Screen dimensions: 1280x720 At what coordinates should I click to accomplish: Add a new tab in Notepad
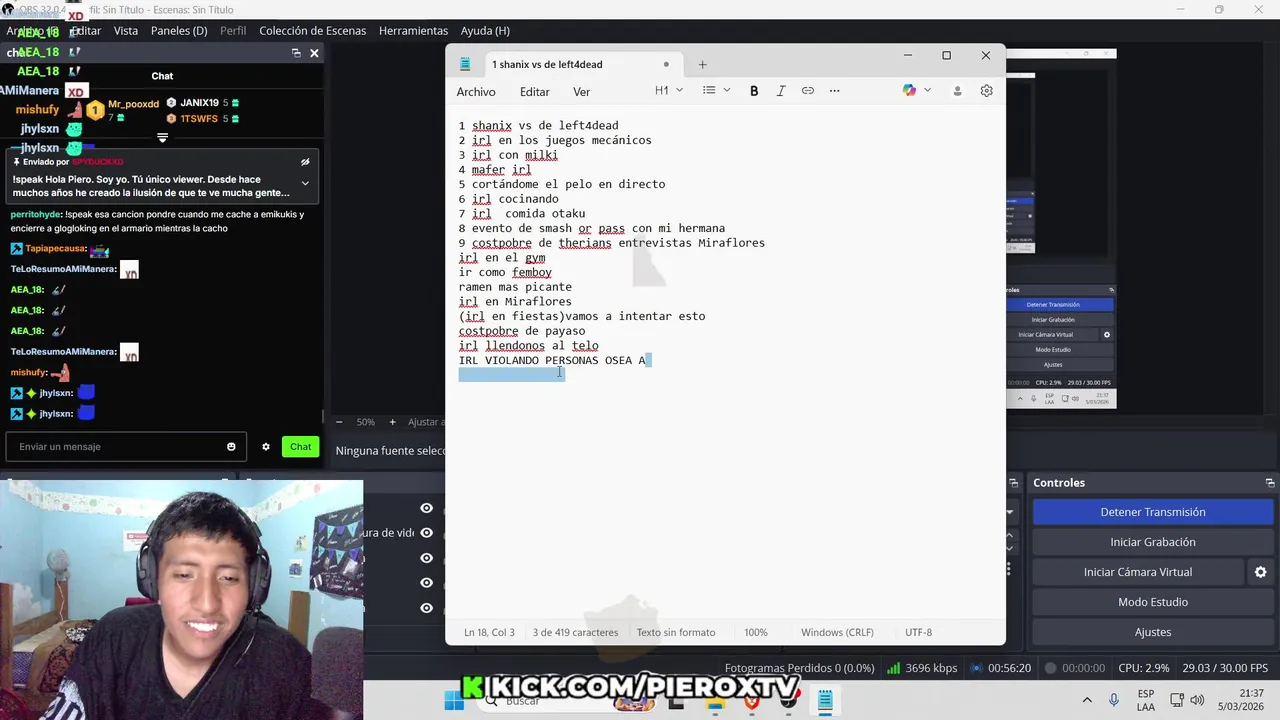702,64
